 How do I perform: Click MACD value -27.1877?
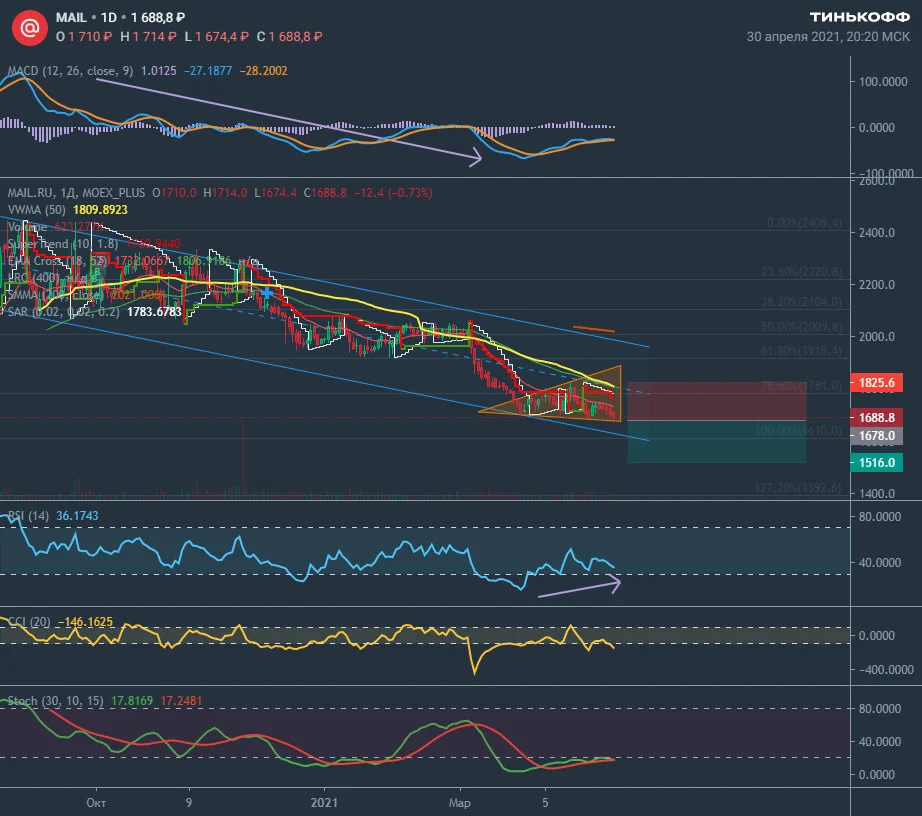point(208,71)
